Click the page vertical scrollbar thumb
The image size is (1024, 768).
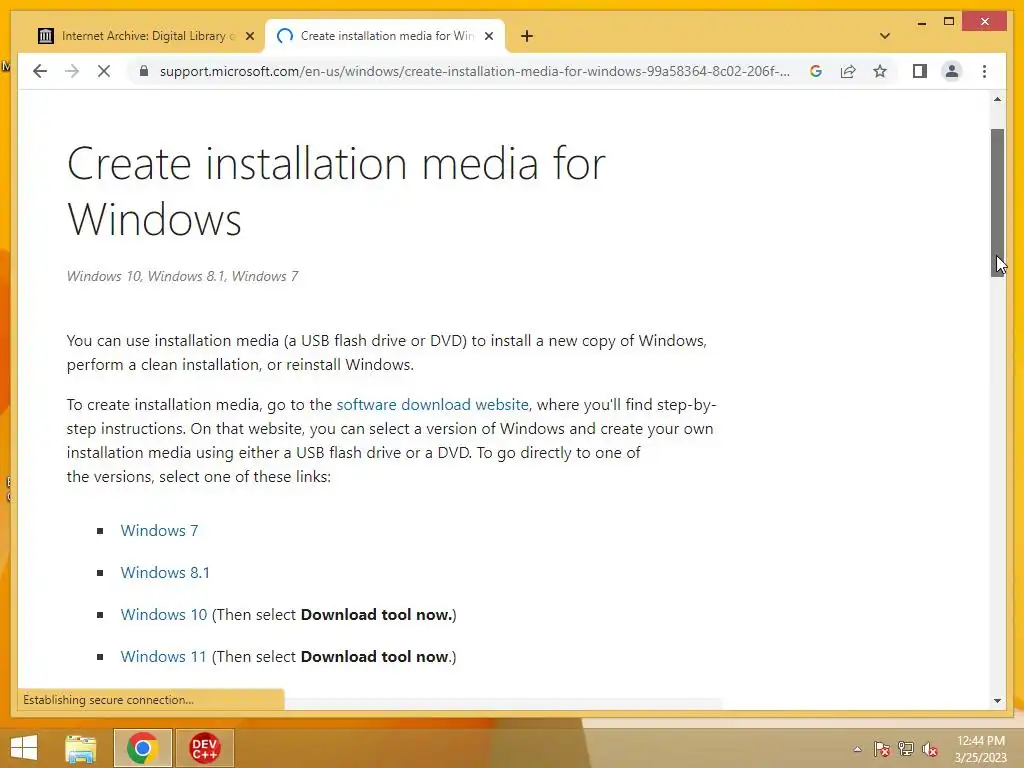[x=997, y=202]
